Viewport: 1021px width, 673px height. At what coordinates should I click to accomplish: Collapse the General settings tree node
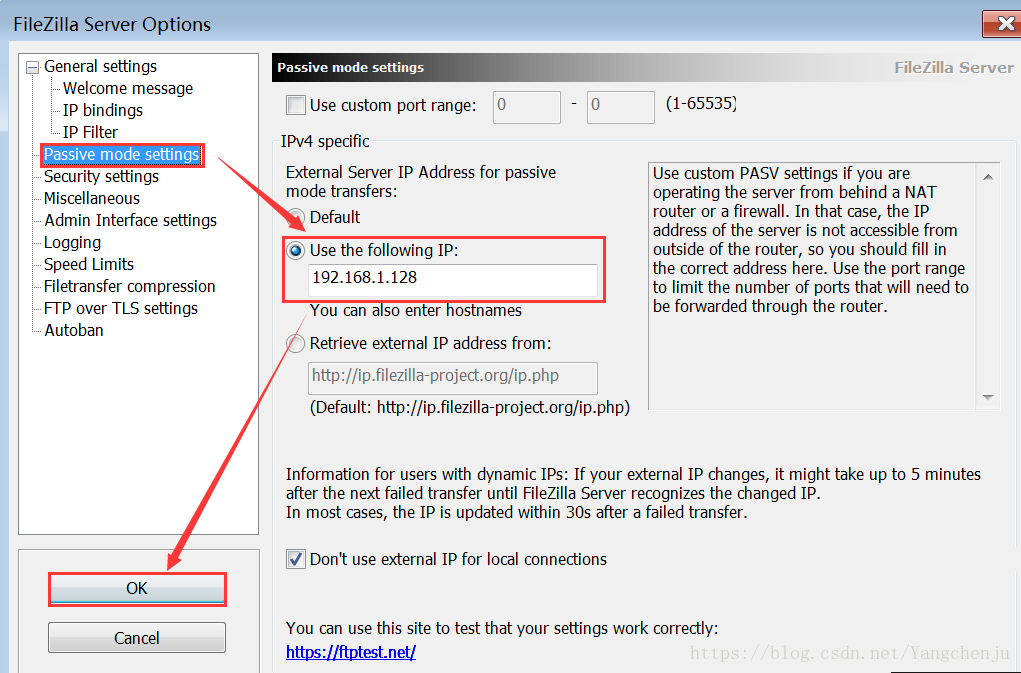tap(33, 67)
